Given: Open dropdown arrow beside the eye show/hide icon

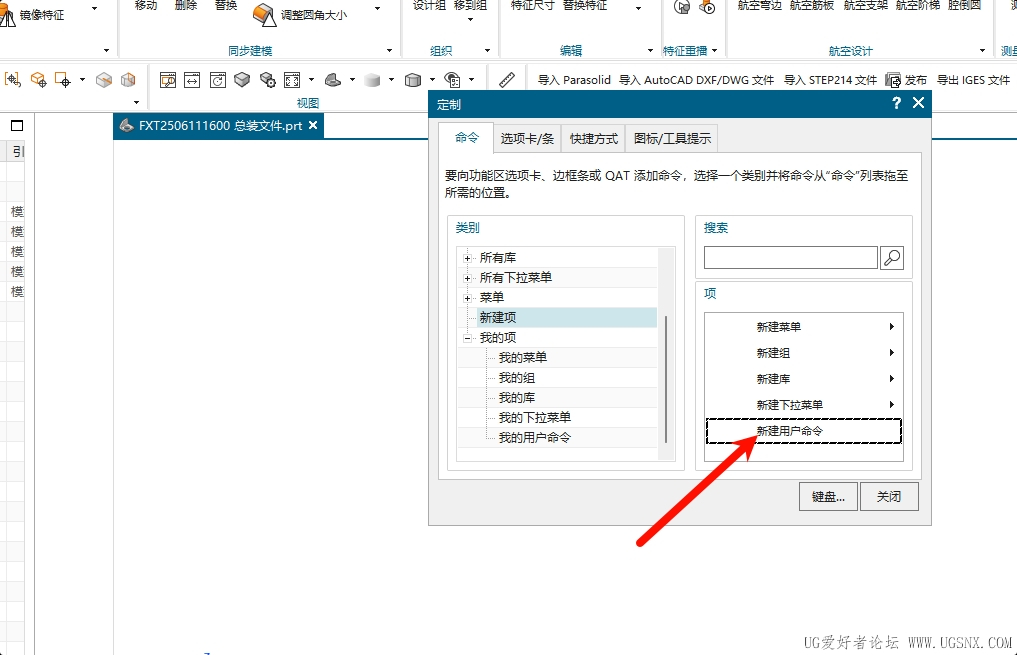Looking at the screenshot, I should coord(472,80).
